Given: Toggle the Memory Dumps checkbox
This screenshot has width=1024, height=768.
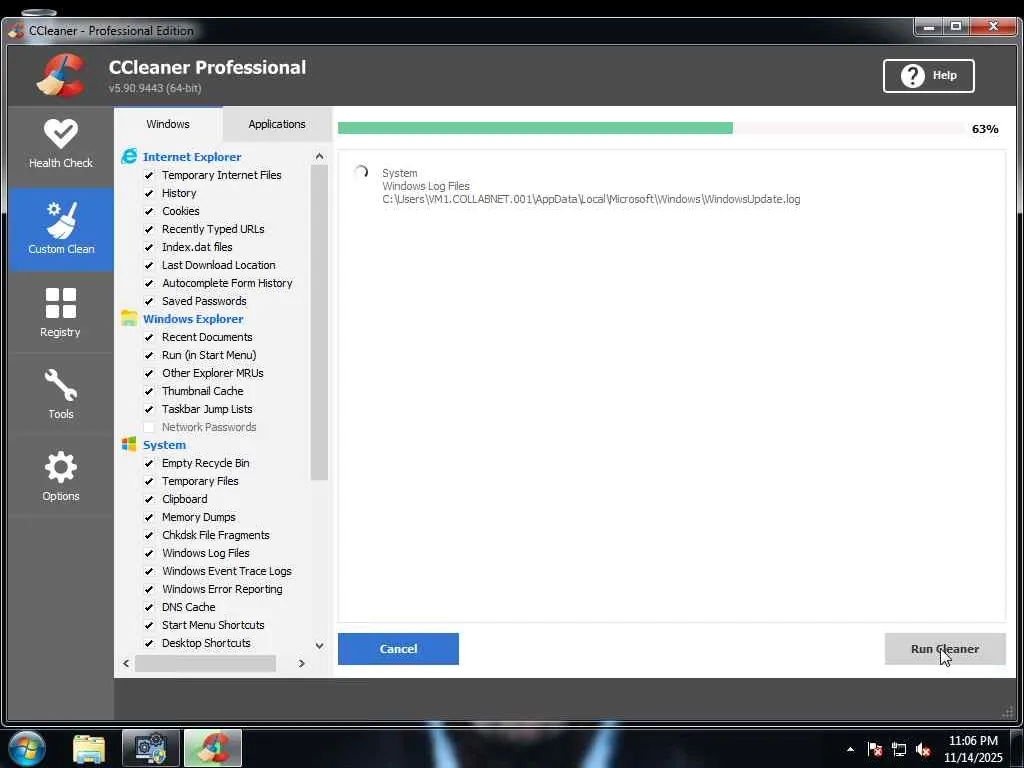Looking at the screenshot, I should click(149, 517).
